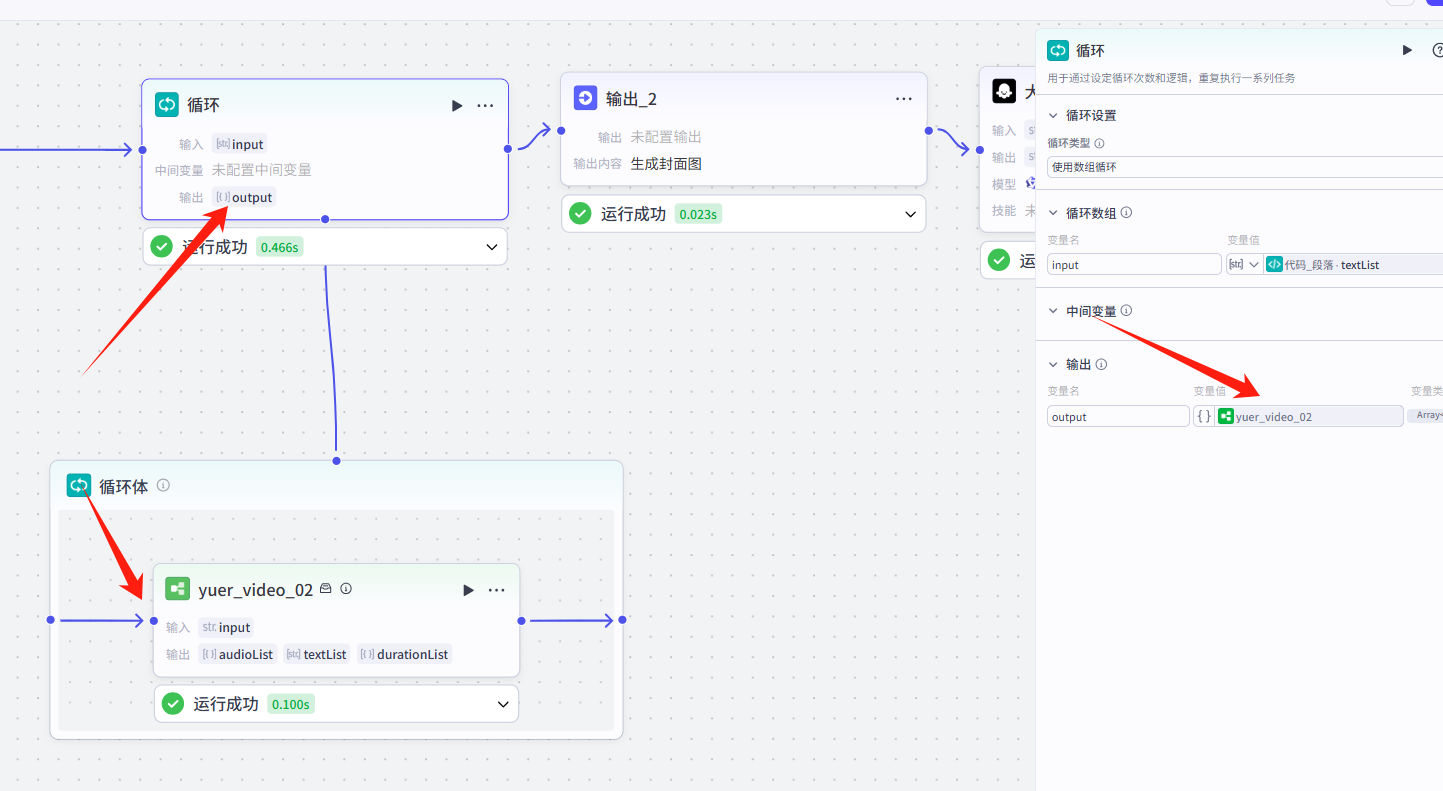
Task: Expand the 输出_2 run result 0.023s
Action: click(910, 214)
